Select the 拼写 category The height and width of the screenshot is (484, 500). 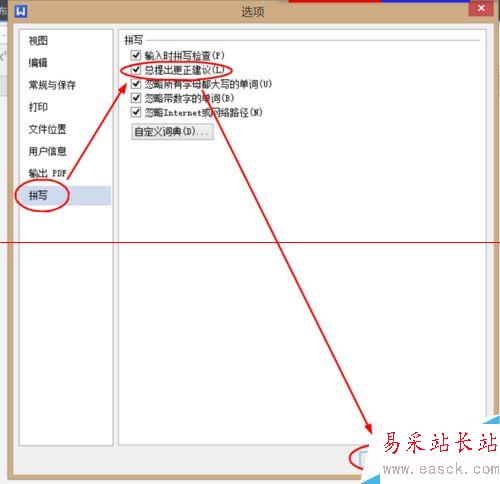65,195
